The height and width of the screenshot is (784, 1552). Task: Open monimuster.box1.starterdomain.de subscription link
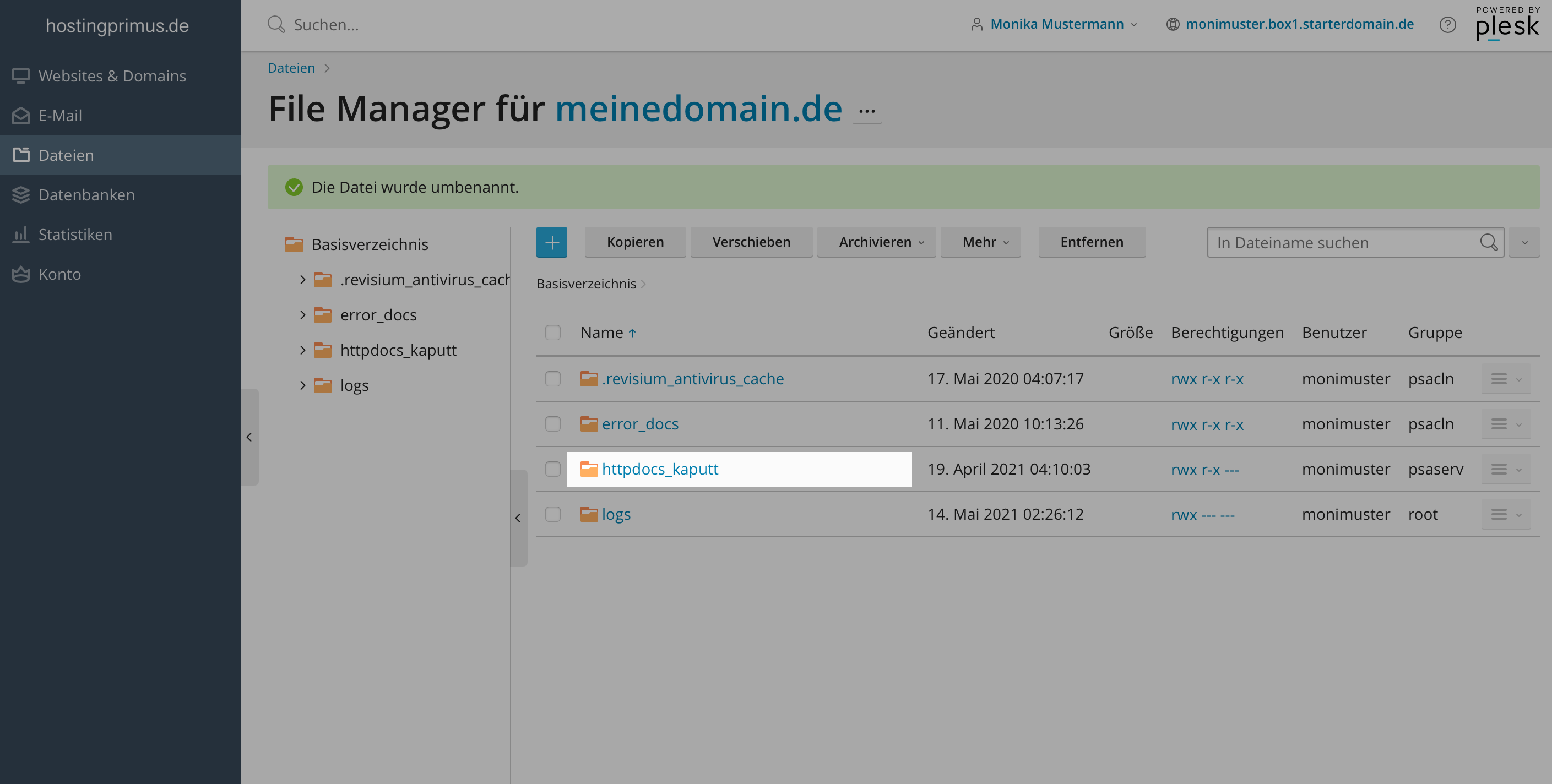tap(1299, 24)
